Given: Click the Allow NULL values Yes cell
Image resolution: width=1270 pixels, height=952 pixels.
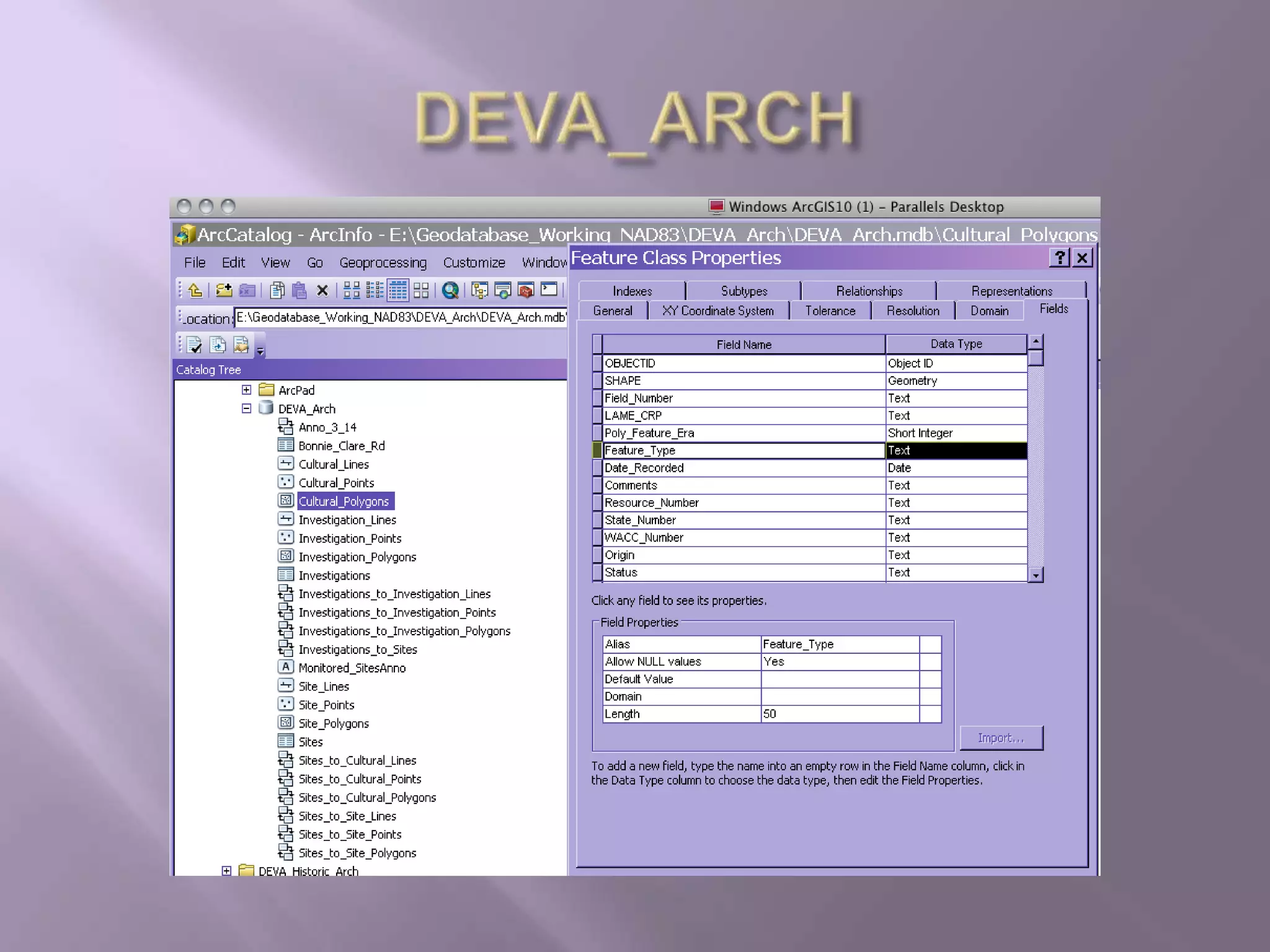Looking at the screenshot, I should 840,661.
